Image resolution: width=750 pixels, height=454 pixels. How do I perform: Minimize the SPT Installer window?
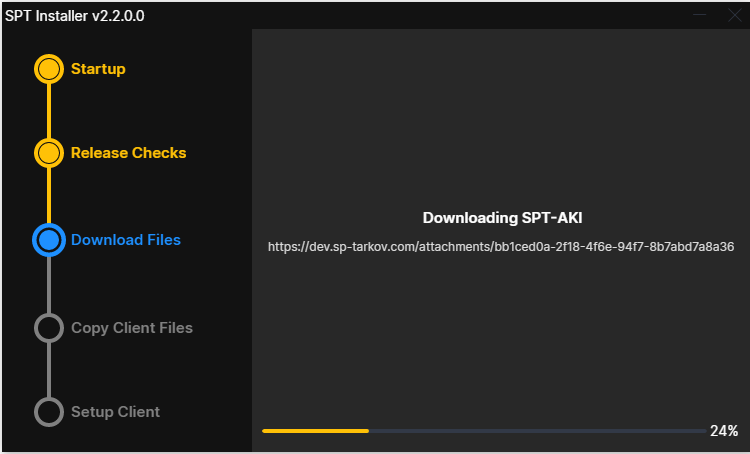(699, 15)
